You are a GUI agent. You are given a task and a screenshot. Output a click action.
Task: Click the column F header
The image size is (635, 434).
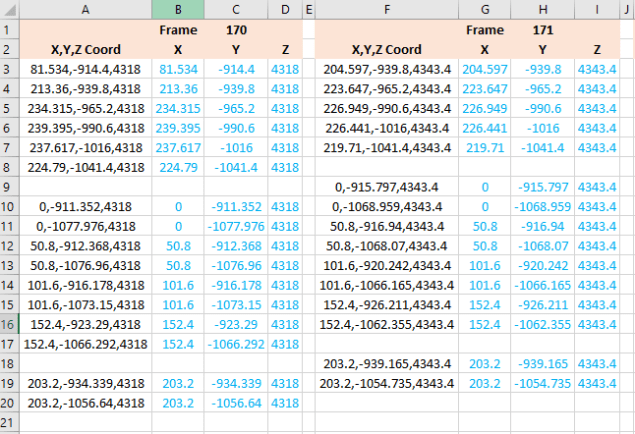pos(386,9)
